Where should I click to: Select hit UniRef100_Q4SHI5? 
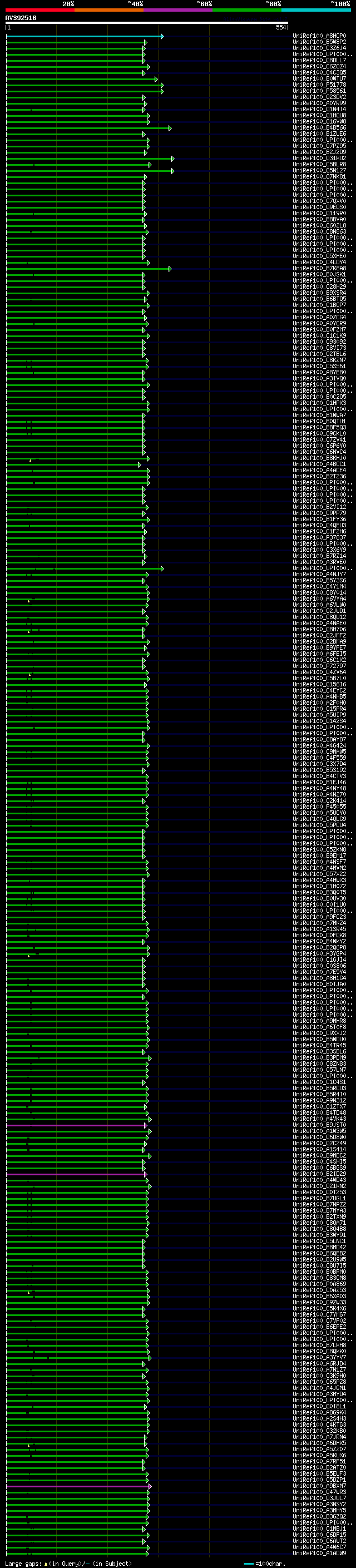(319, 1161)
